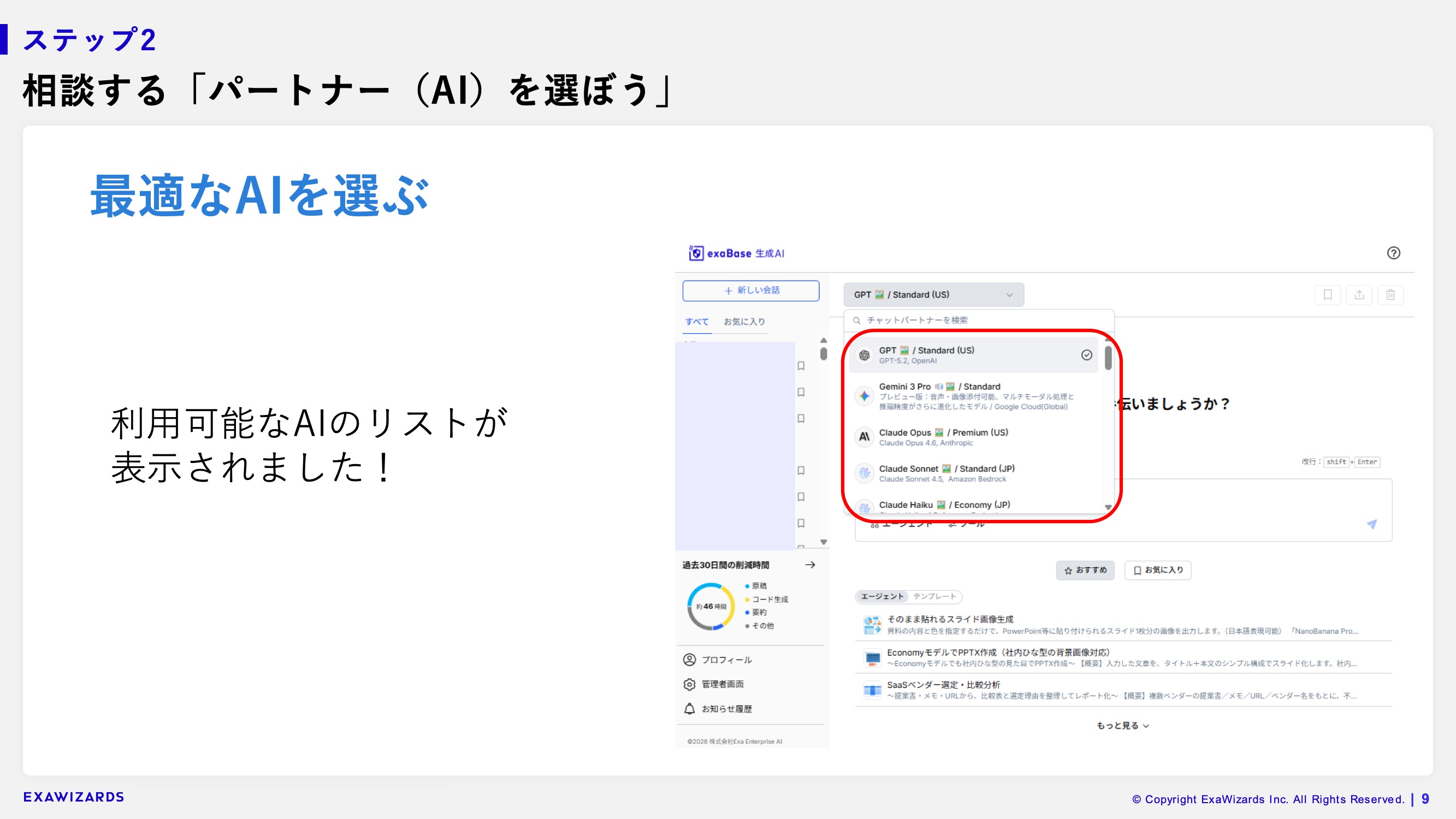1456x819 pixels.
Task: Click the trash delete icon in chat header
Action: click(x=1390, y=294)
